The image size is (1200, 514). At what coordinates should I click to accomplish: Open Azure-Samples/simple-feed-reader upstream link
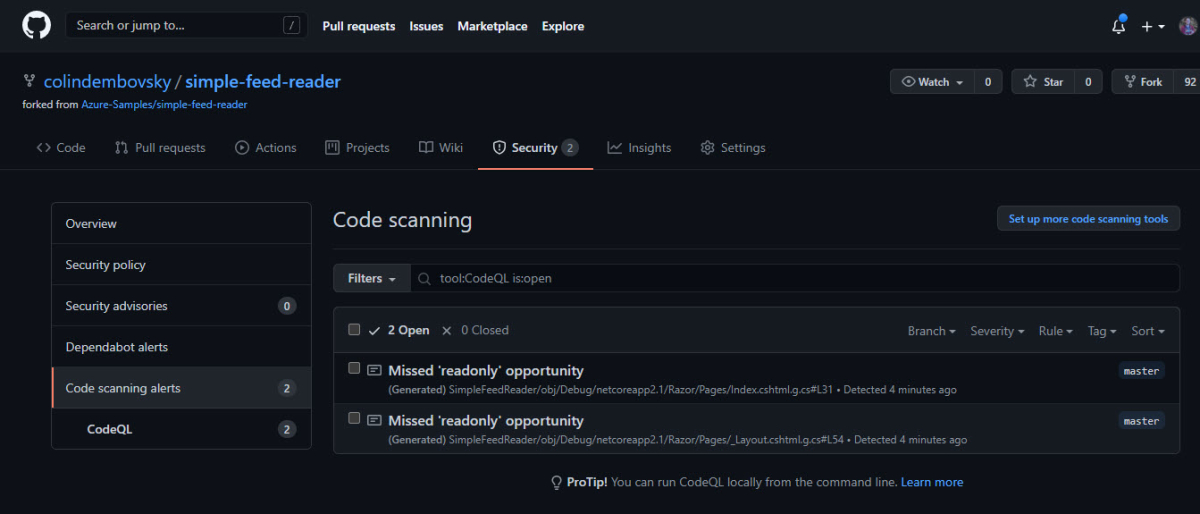click(164, 104)
